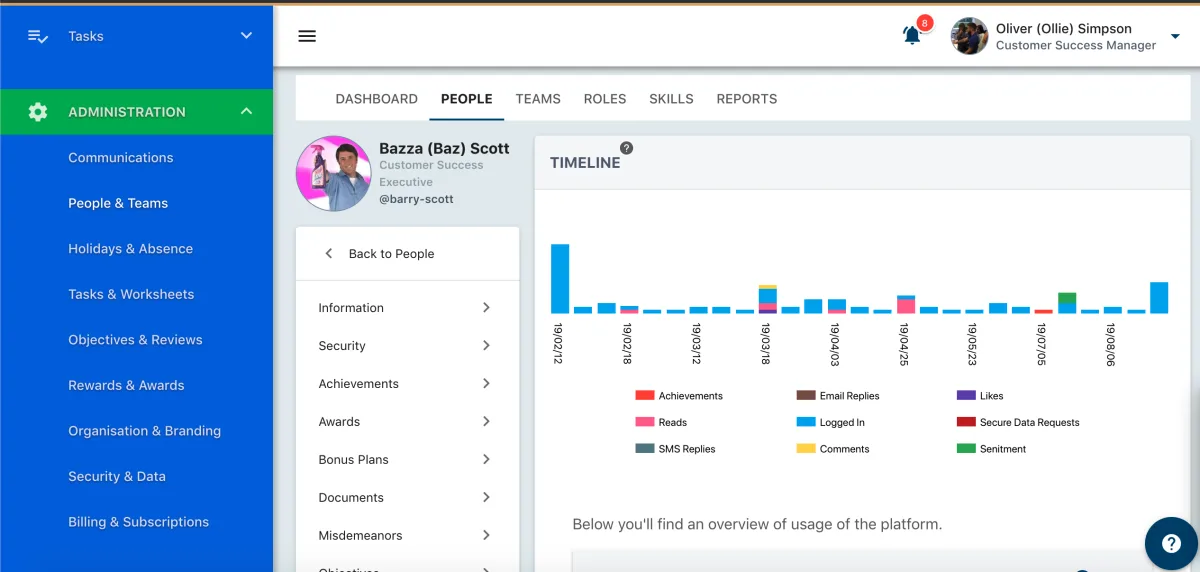1200x572 pixels.
Task: Go to the Reports tab
Action: pos(747,99)
